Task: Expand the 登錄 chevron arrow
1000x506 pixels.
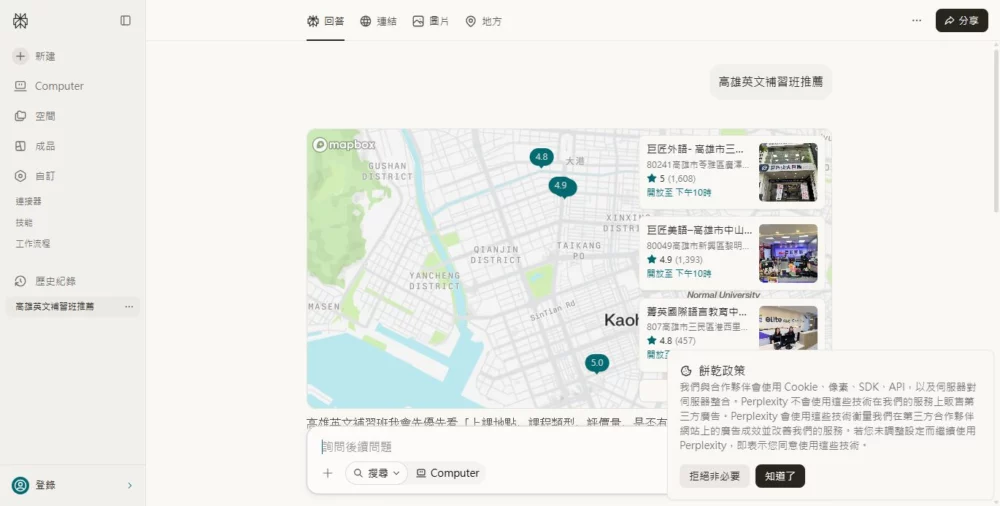Action: (x=130, y=486)
